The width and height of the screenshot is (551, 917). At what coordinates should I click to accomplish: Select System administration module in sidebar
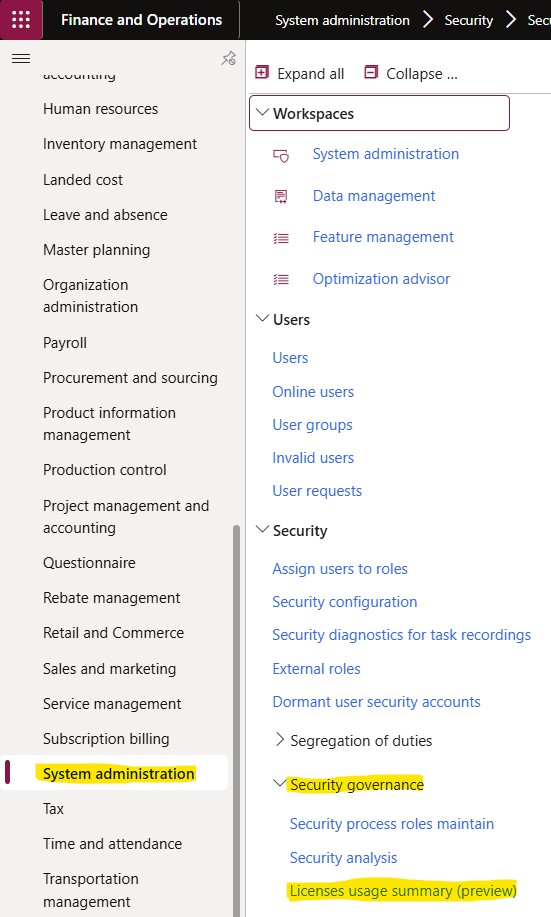[119, 774]
